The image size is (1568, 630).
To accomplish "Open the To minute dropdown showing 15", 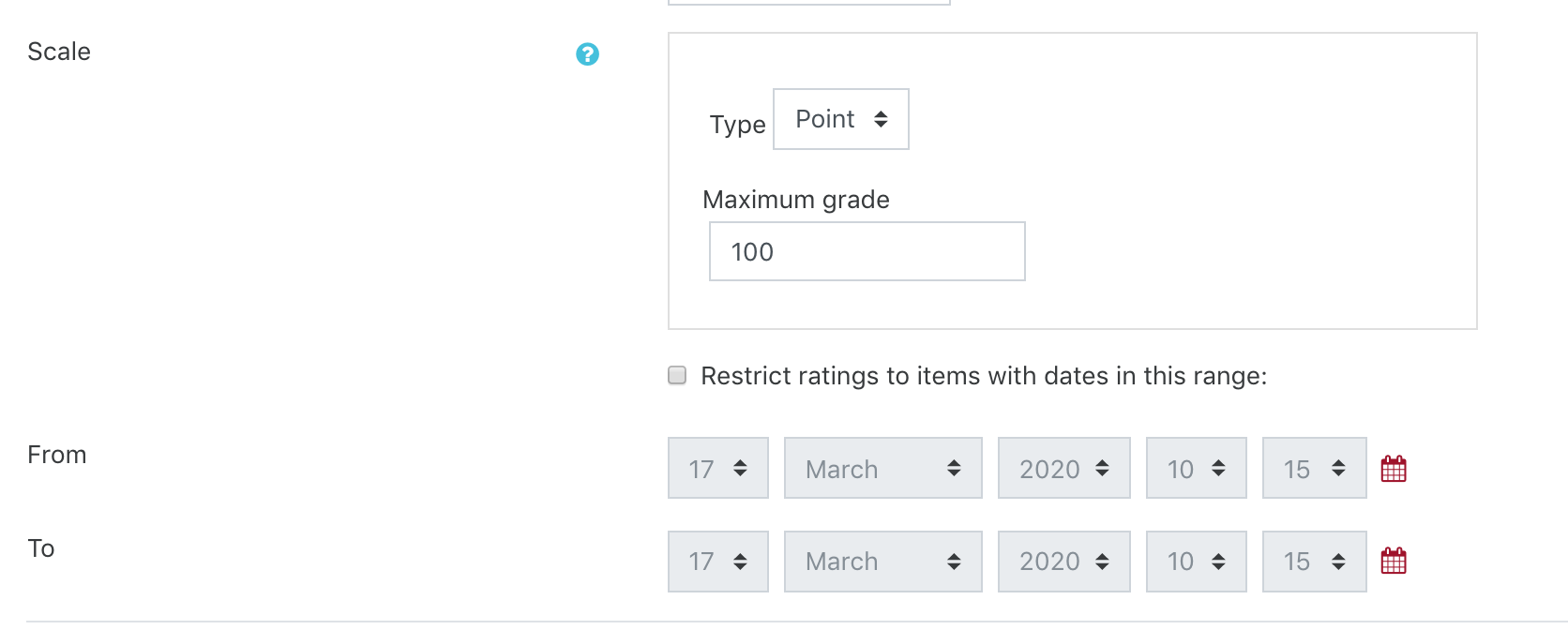I will pos(1314,562).
